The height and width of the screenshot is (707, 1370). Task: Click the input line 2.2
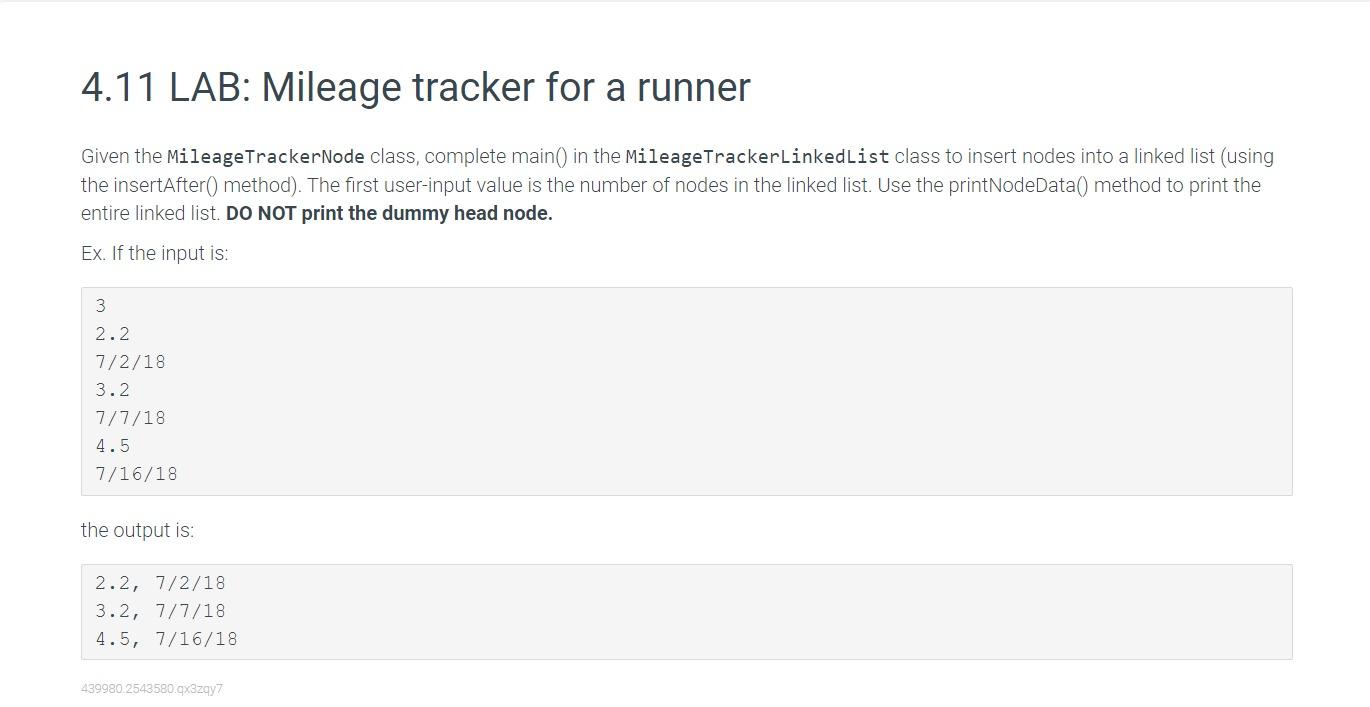pos(113,334)
